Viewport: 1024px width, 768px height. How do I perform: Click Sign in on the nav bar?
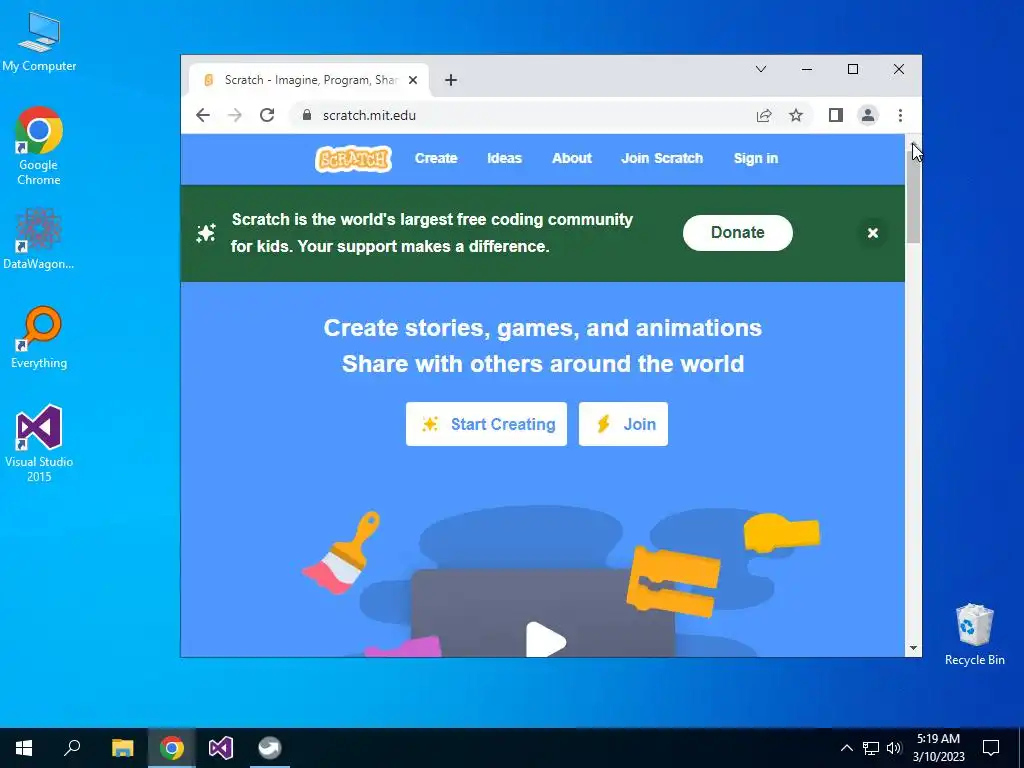(x=756, y=158)
